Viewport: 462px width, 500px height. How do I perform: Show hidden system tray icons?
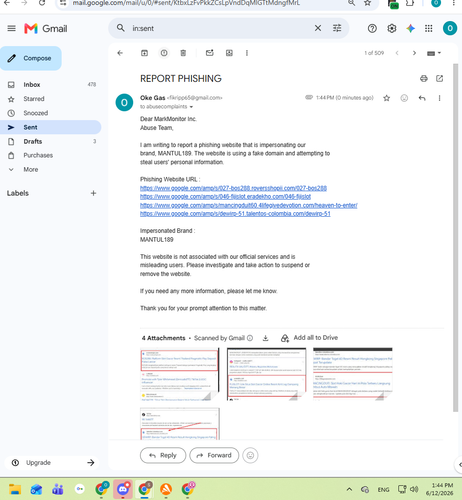349,489
